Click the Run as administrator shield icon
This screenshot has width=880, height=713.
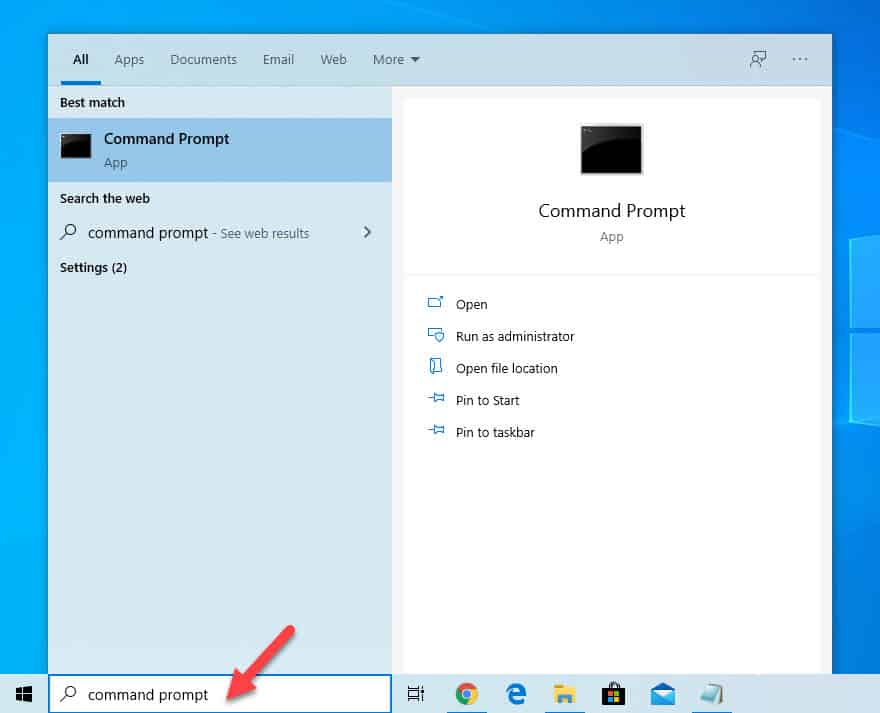point(436,335)
